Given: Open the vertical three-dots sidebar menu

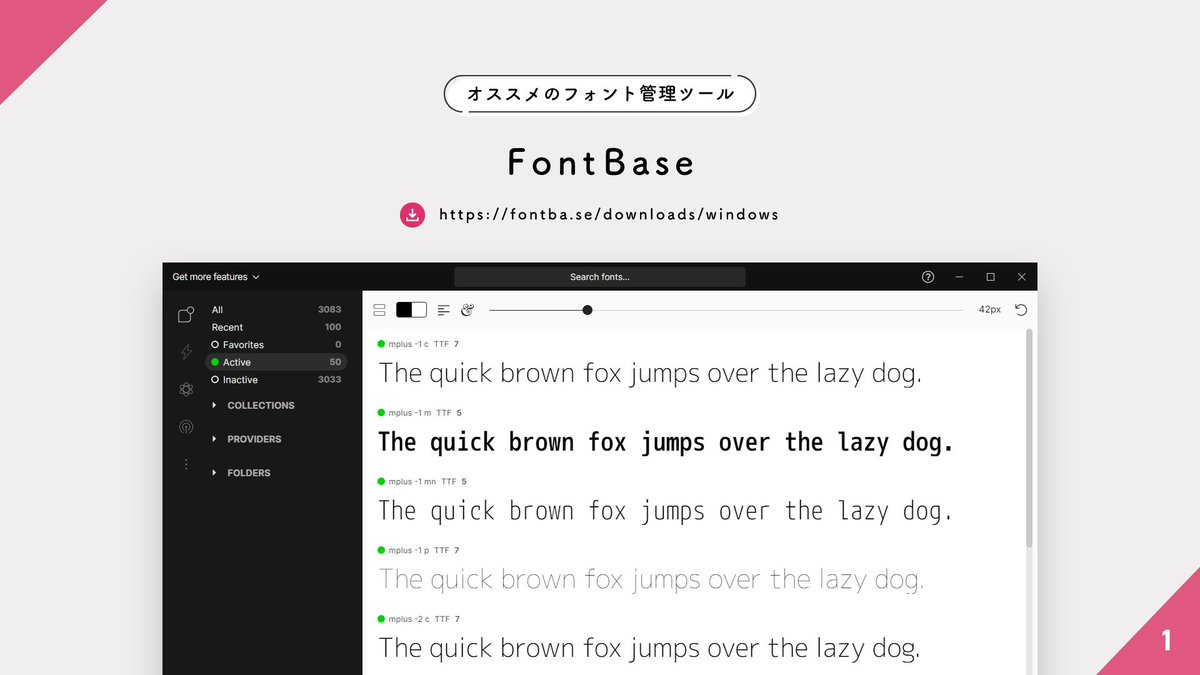Looking at the screenshot, I should coord(185,464).
